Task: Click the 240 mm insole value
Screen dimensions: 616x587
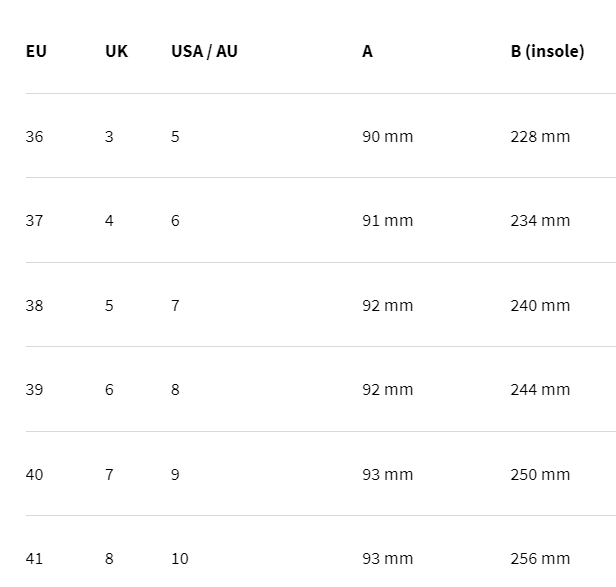Action: pos(540,306)
